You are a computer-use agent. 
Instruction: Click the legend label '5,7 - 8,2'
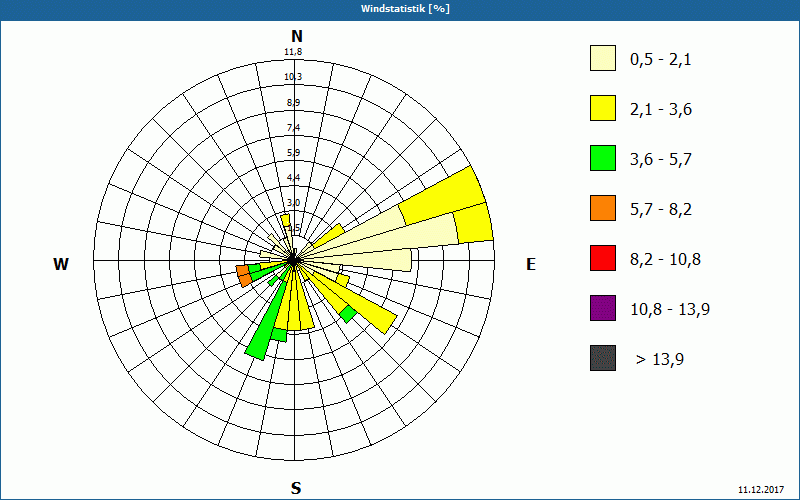point(661,210)
